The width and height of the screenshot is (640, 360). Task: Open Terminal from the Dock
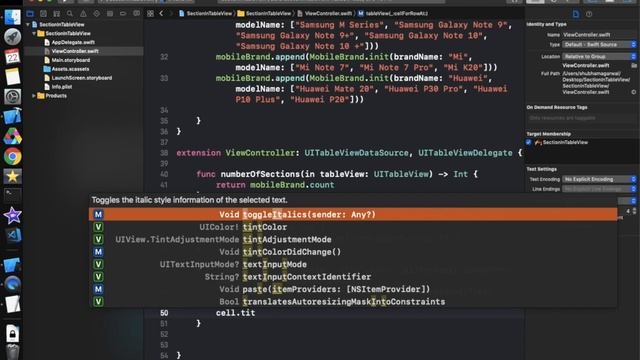(12, 196)
